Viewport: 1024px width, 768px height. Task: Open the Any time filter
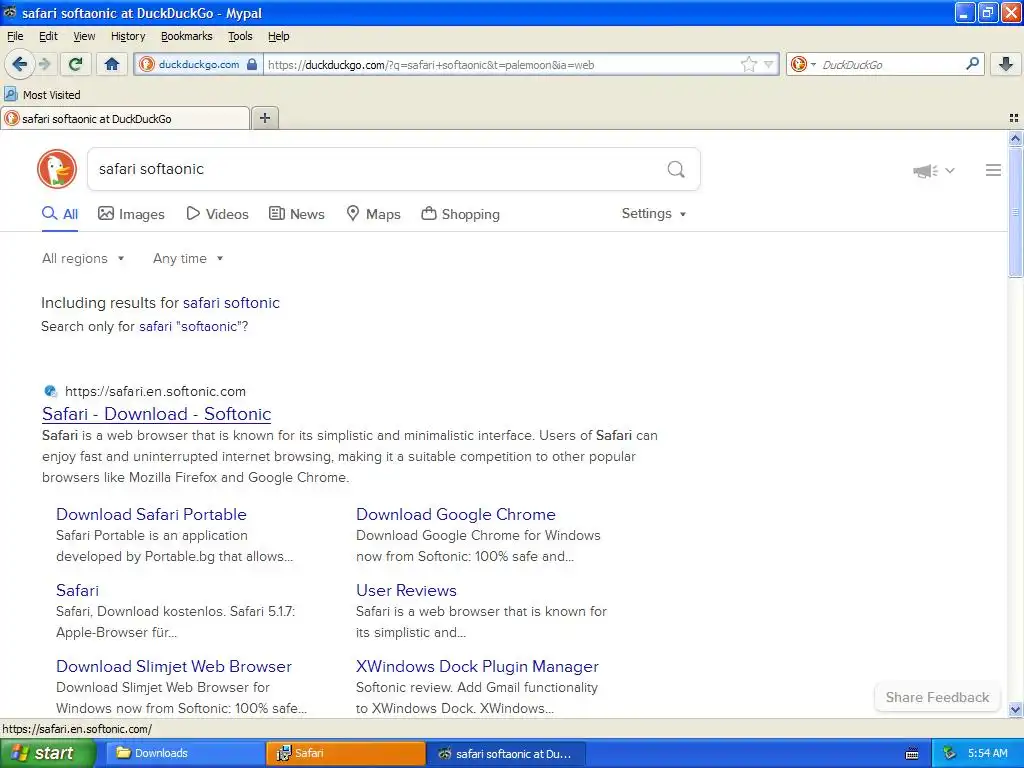point(188,259)
